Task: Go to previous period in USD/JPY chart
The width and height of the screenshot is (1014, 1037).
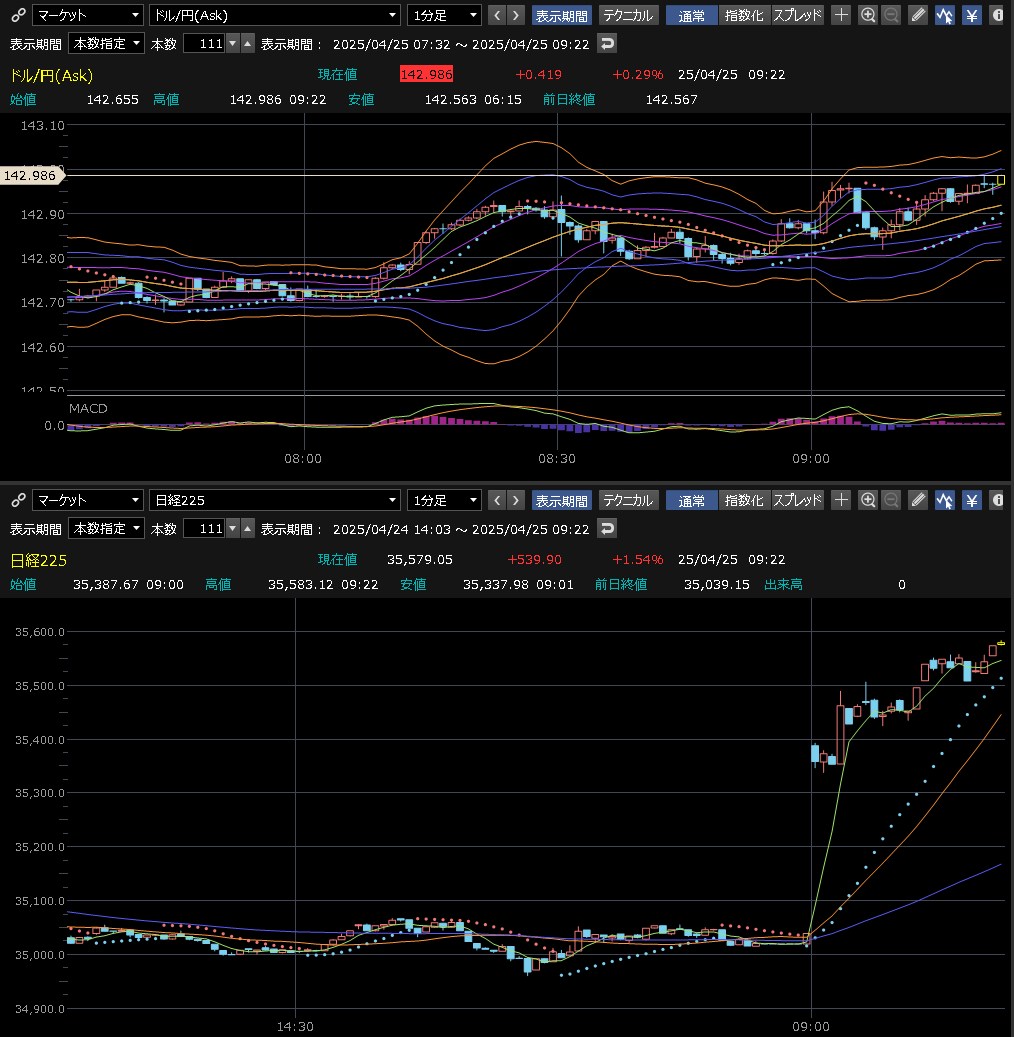Action: pyautogui.click(x=497, y=15)
